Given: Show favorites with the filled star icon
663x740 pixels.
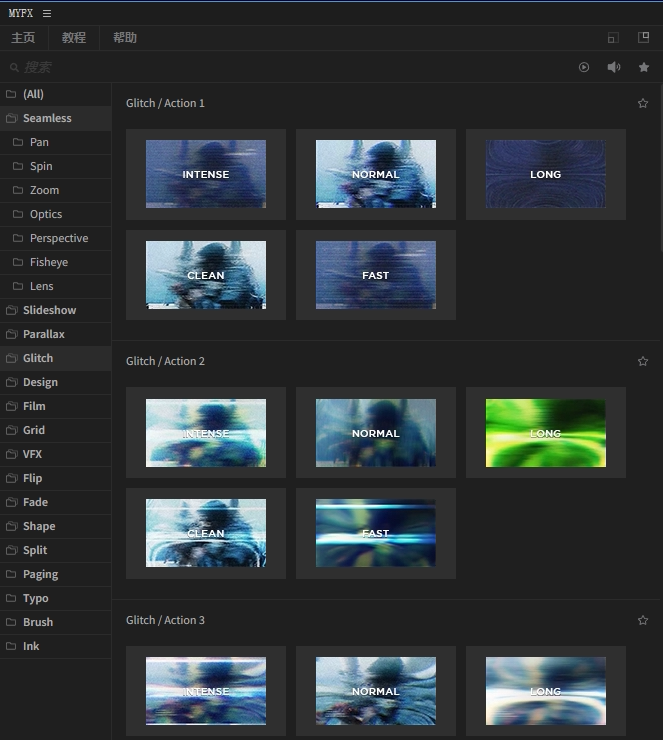Looking at the screenshot, I should pyautogui.click(x=644, y=67).
